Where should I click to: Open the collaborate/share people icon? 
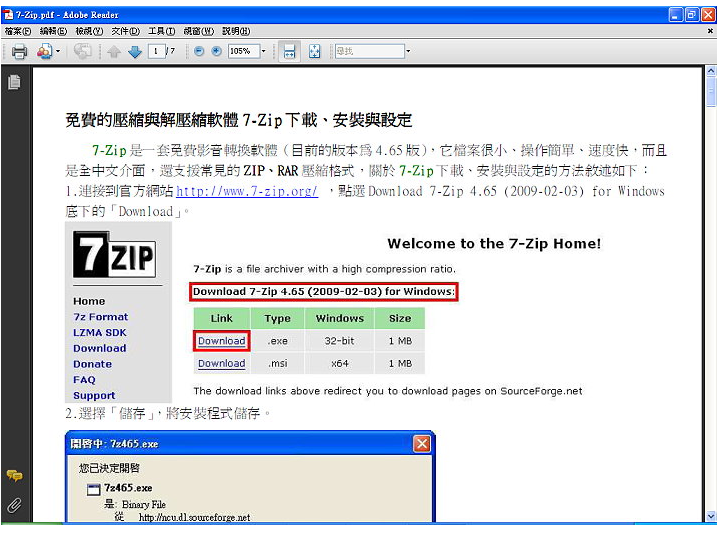tap(45, 51)
